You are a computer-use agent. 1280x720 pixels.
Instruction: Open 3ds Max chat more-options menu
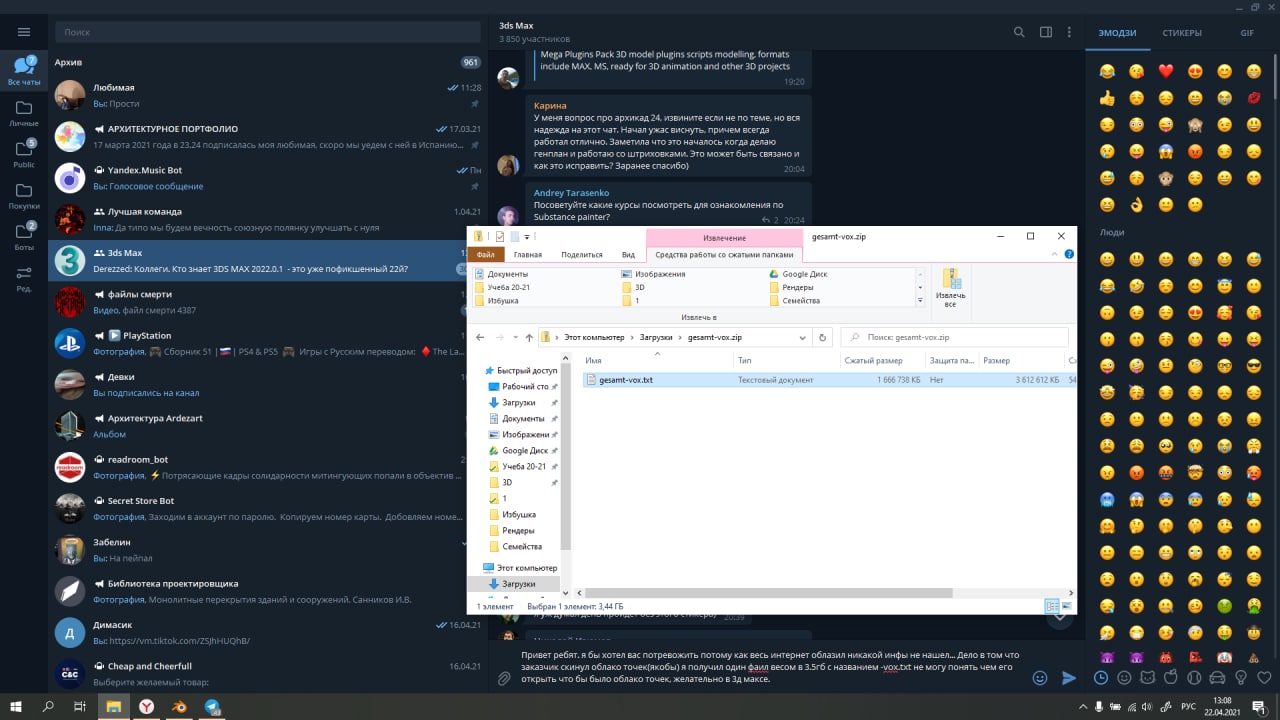click(x=1071, y=32)
